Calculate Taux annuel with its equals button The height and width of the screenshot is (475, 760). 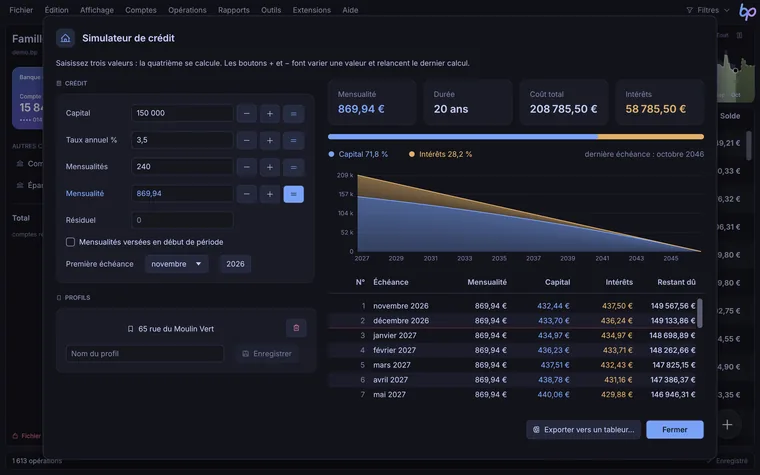pyautogui.click(x=293, y=141)
